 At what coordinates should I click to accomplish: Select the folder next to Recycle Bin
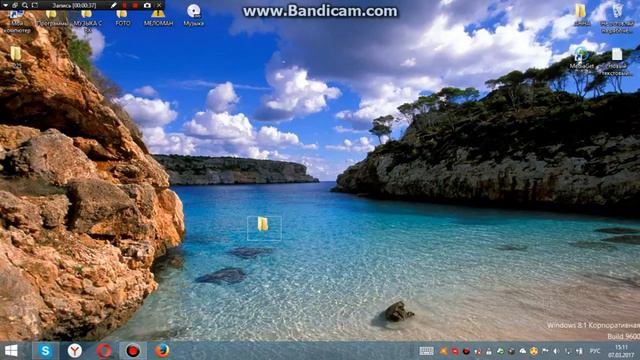point(581,15)
